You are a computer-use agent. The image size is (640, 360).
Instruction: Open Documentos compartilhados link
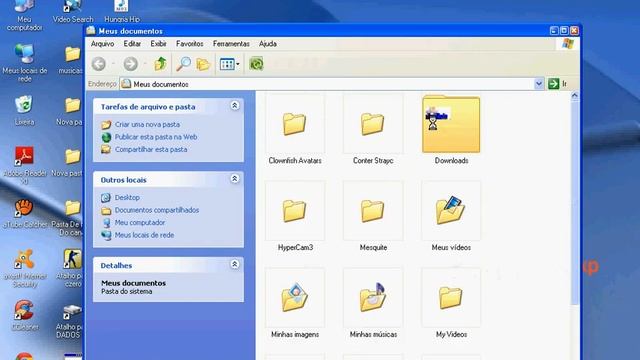157,210
